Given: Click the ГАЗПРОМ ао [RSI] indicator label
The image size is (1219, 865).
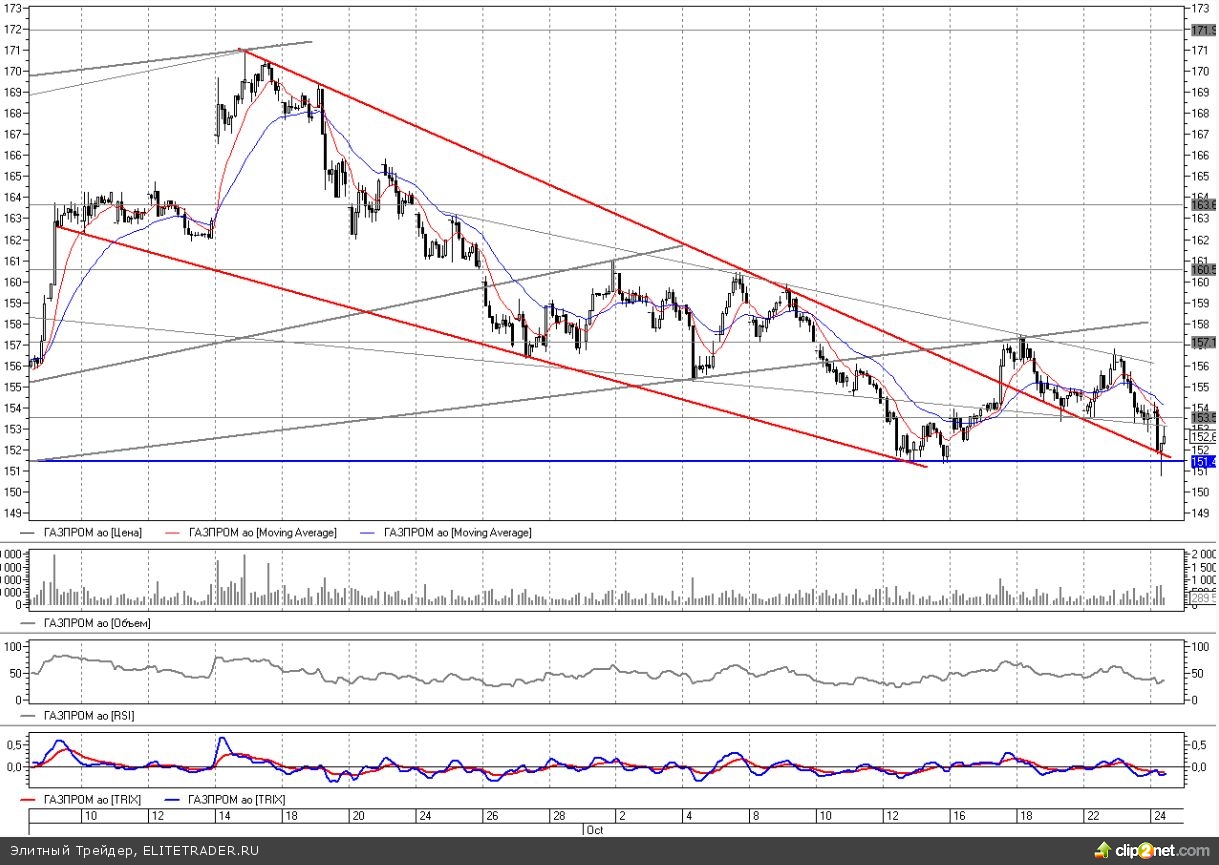Looking at the screenshot, I should tap(90, 715).
